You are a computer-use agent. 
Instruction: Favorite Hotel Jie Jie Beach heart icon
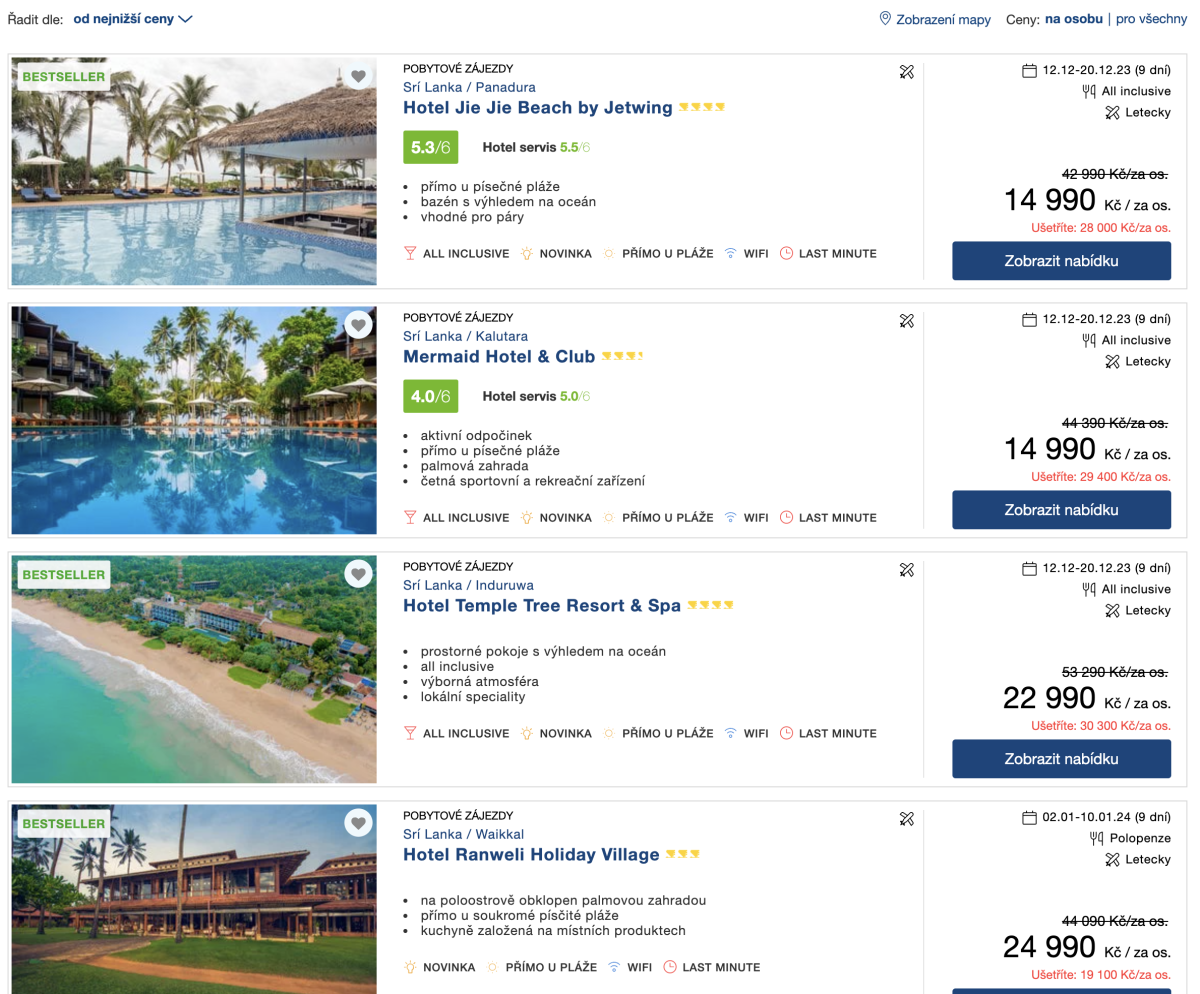click(358, 76)
